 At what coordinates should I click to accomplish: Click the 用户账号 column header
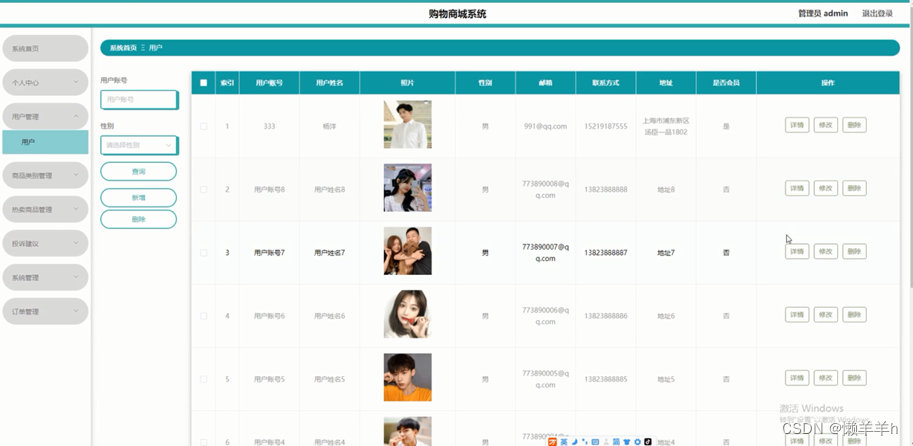tap(269, 83)
